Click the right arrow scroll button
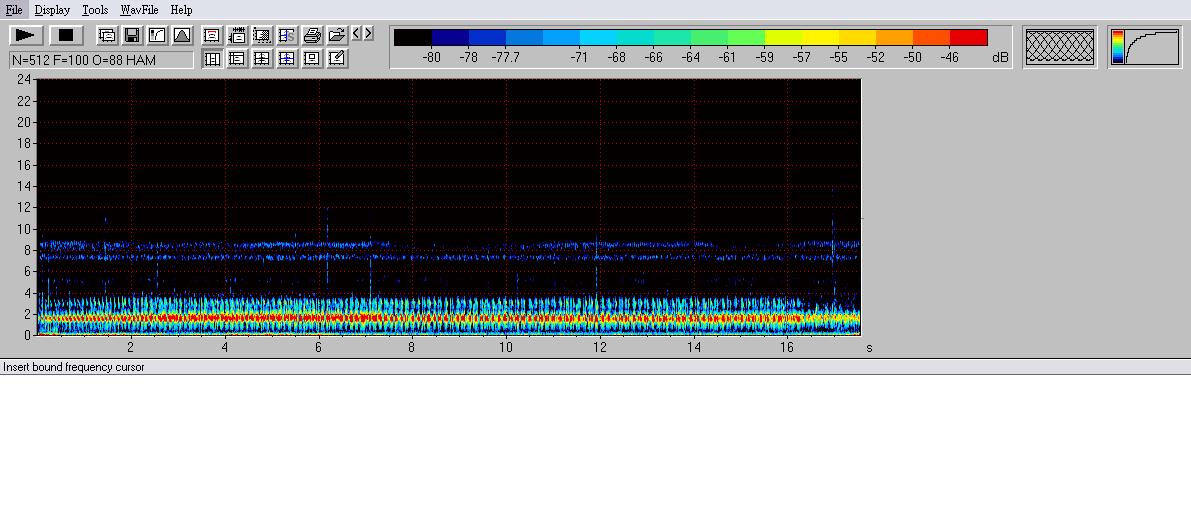The height and width of the screenshot is (512, 1191). coord(368,34)
